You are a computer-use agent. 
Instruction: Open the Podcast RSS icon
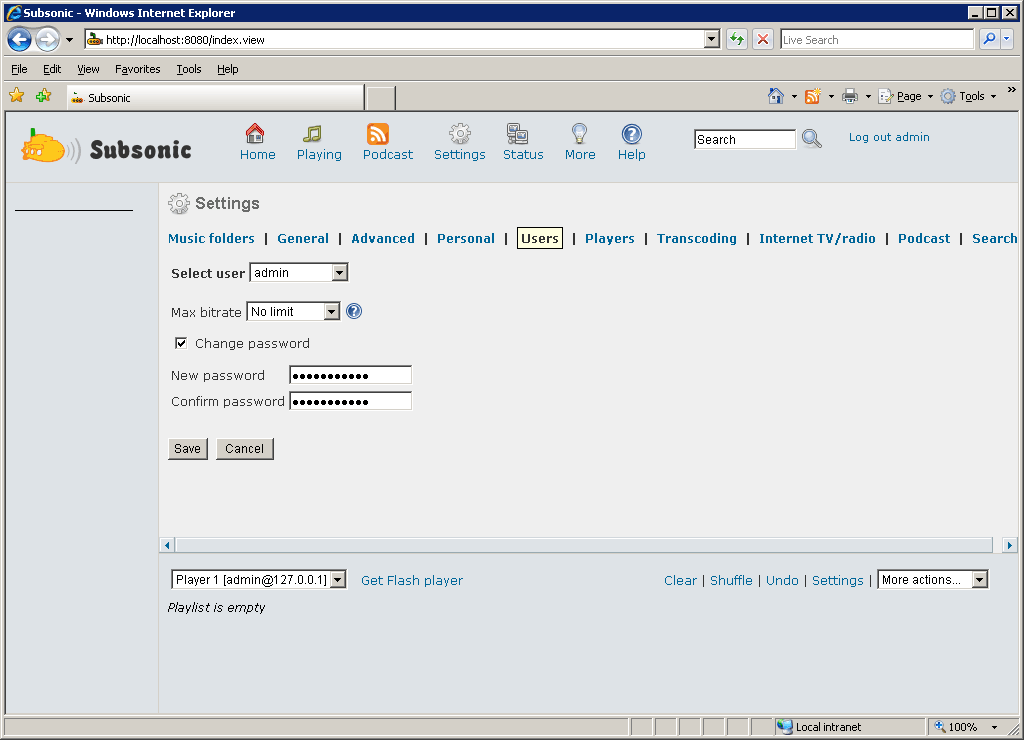coord(377,134)
